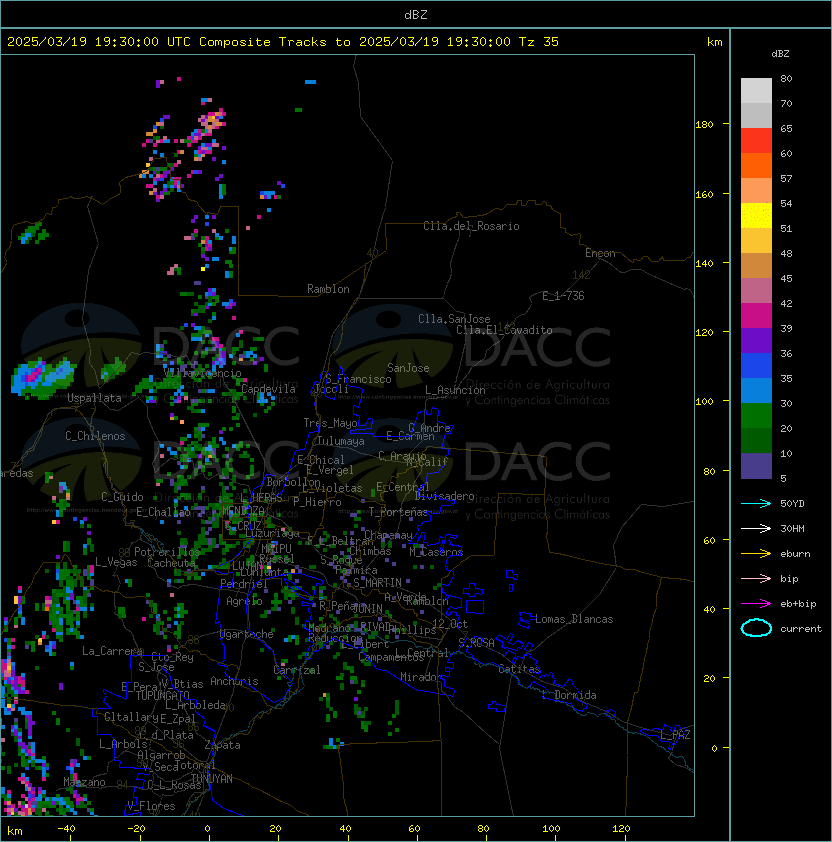Click the Clla.SanJose place label
This screenshot has width=832, height=842.
(454, 319)
